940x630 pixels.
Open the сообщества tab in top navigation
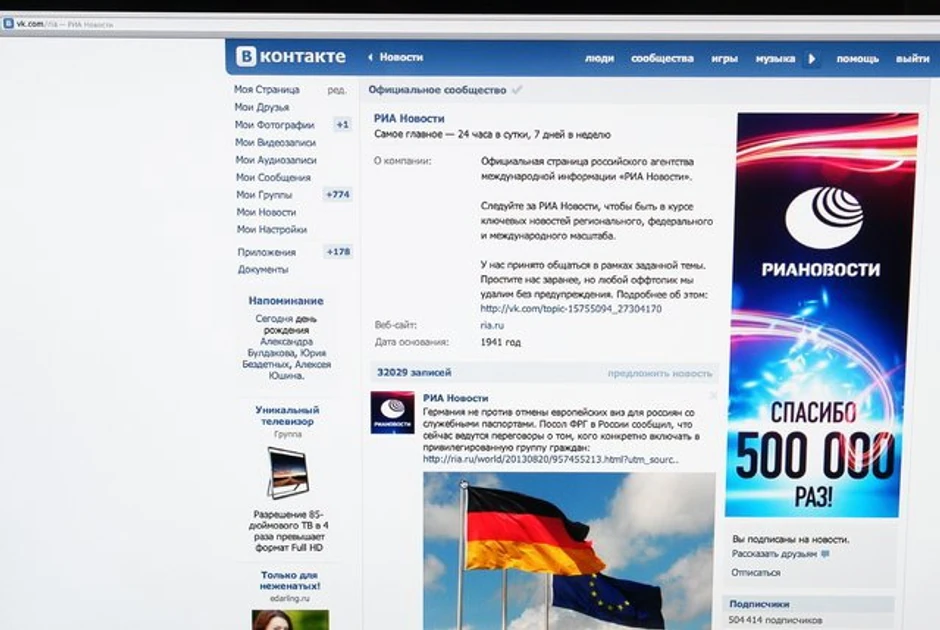point(662,58)
